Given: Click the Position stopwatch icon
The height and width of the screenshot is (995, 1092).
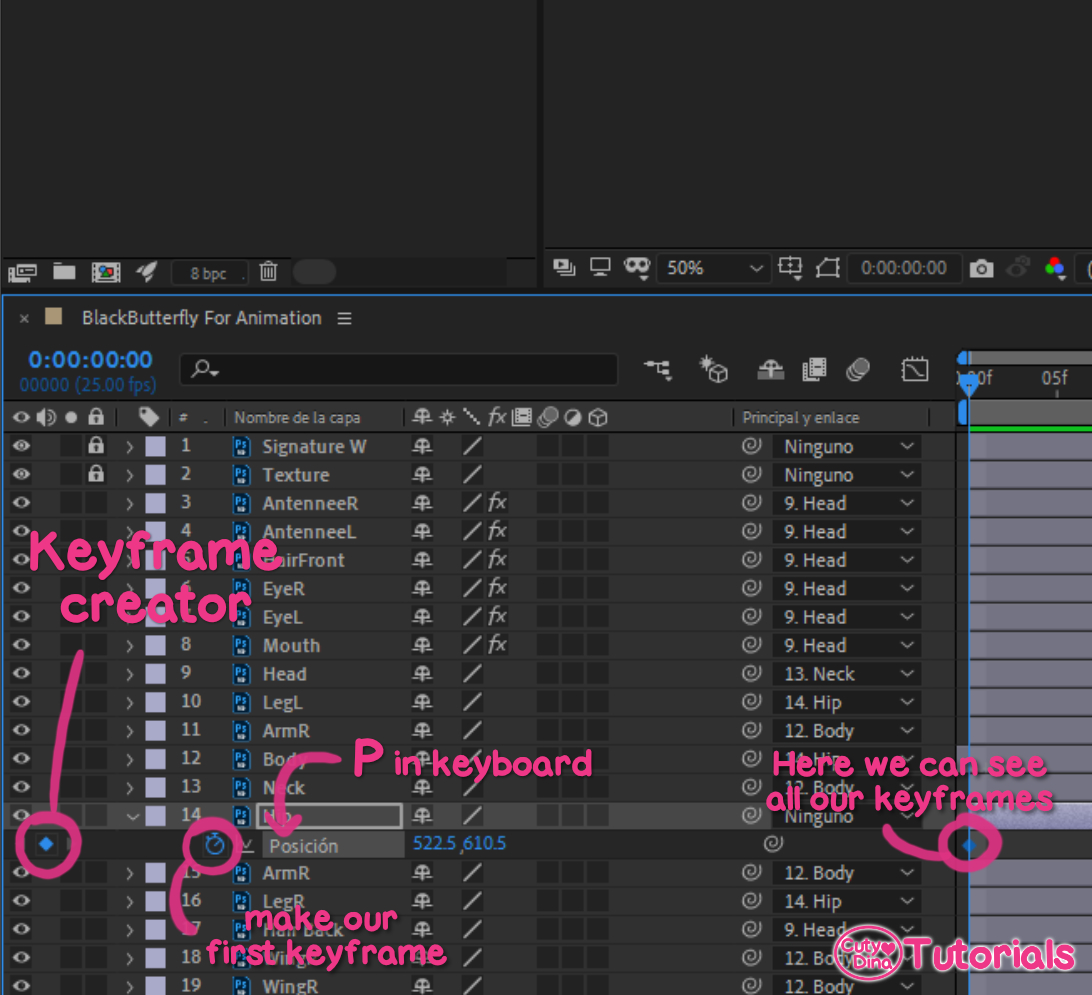Looking at the screenshot, I should coord(214,845).
